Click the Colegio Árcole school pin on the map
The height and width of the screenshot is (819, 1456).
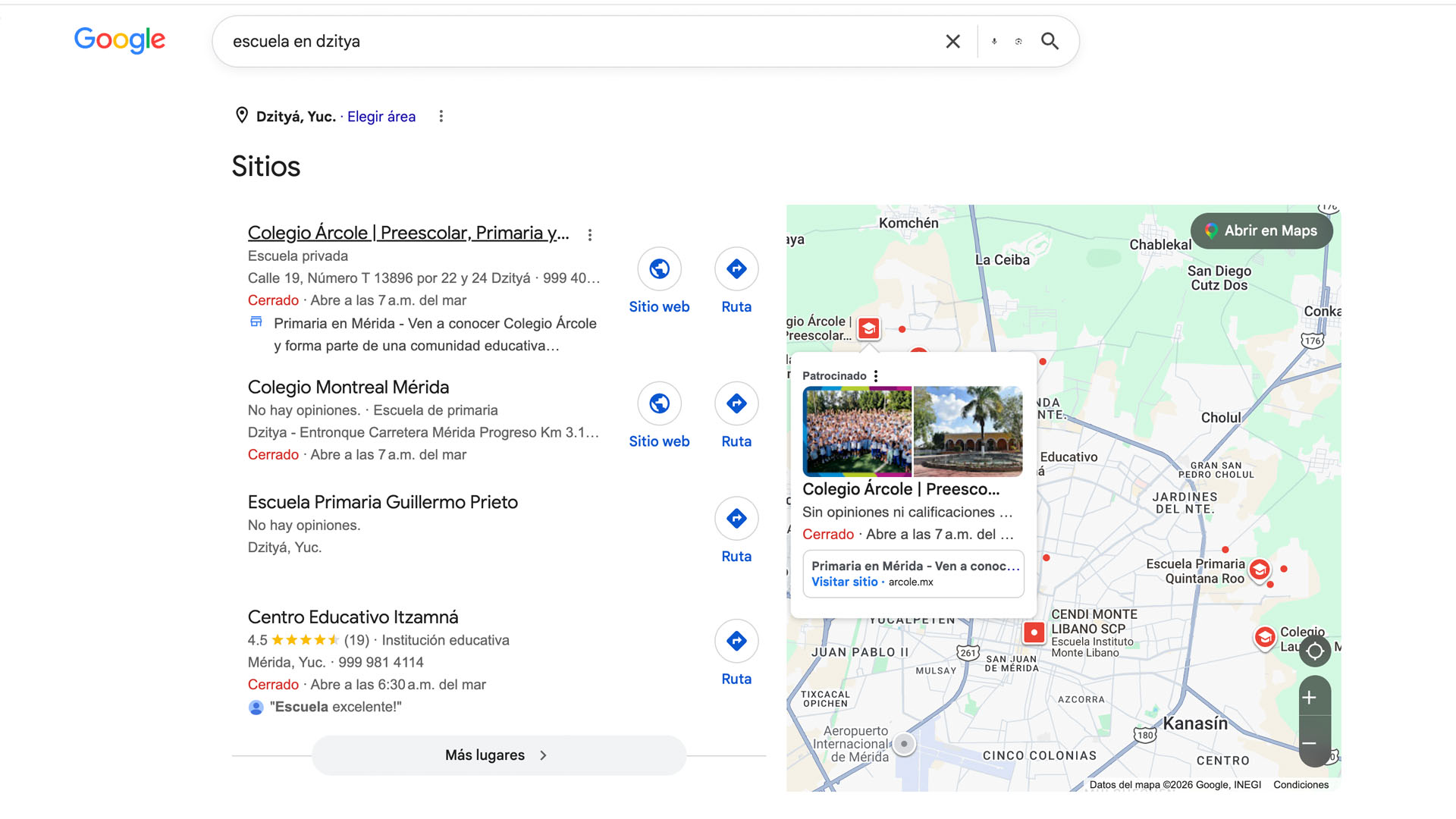coord(869,329)
